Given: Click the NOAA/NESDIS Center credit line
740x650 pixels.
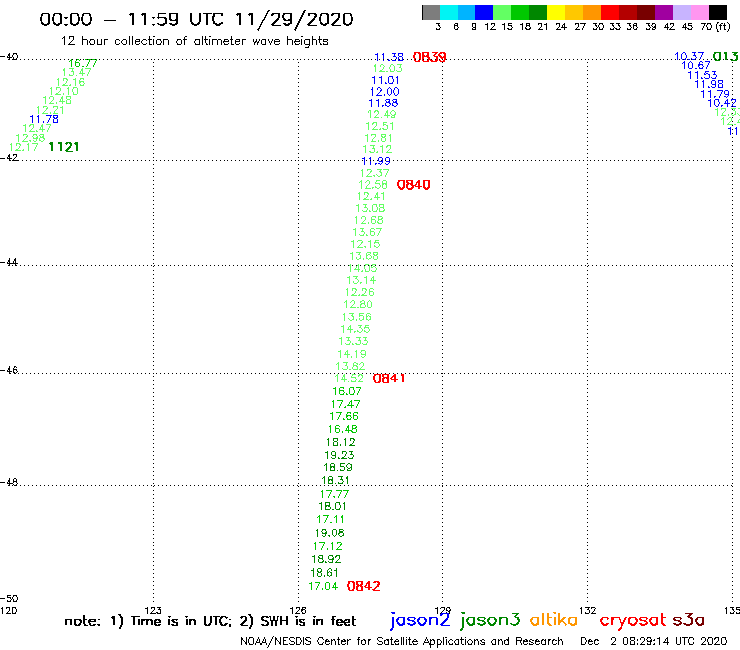Looking at the screenshot, I should pos(402,642).
